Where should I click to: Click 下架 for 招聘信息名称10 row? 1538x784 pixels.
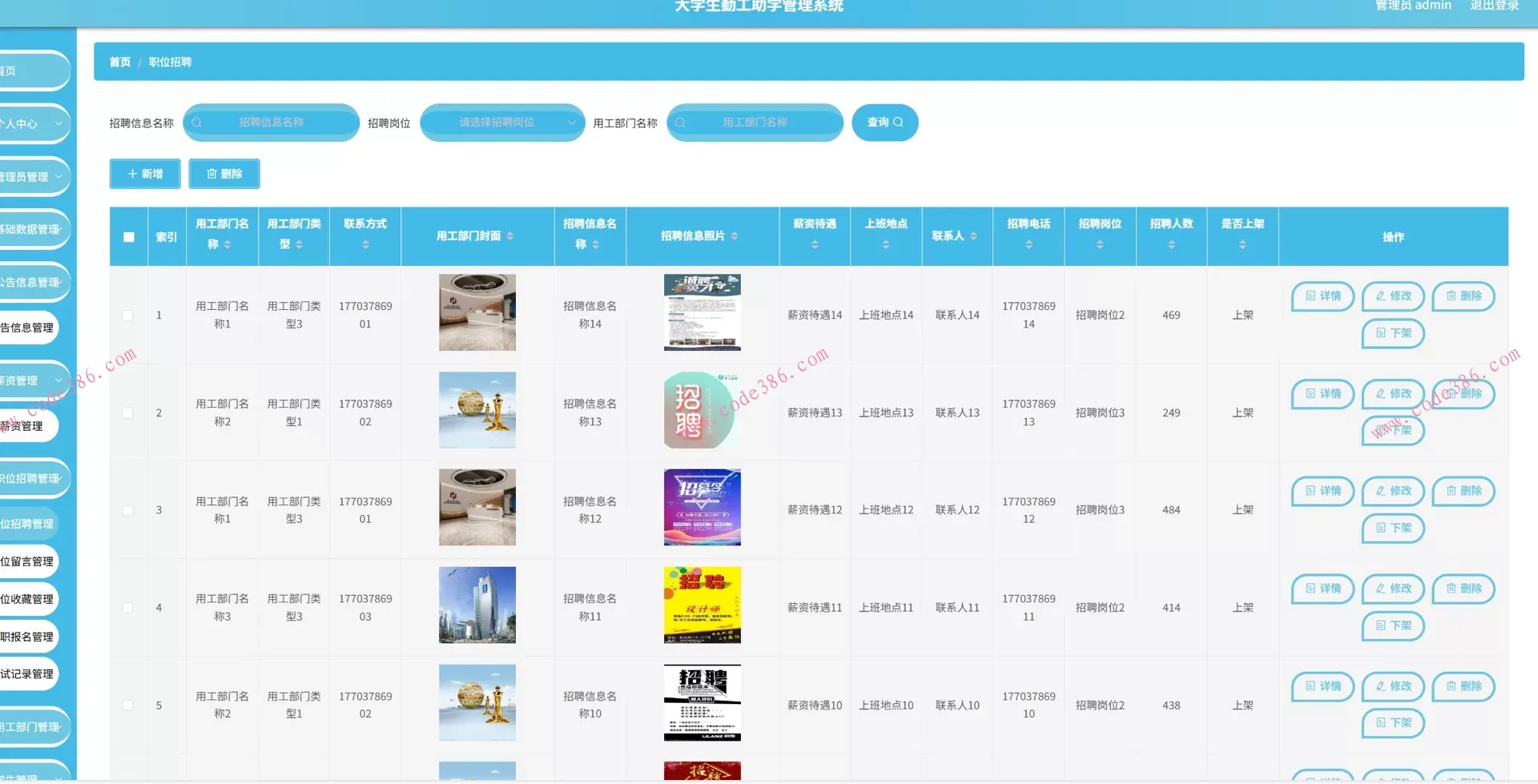point(1393,723)
